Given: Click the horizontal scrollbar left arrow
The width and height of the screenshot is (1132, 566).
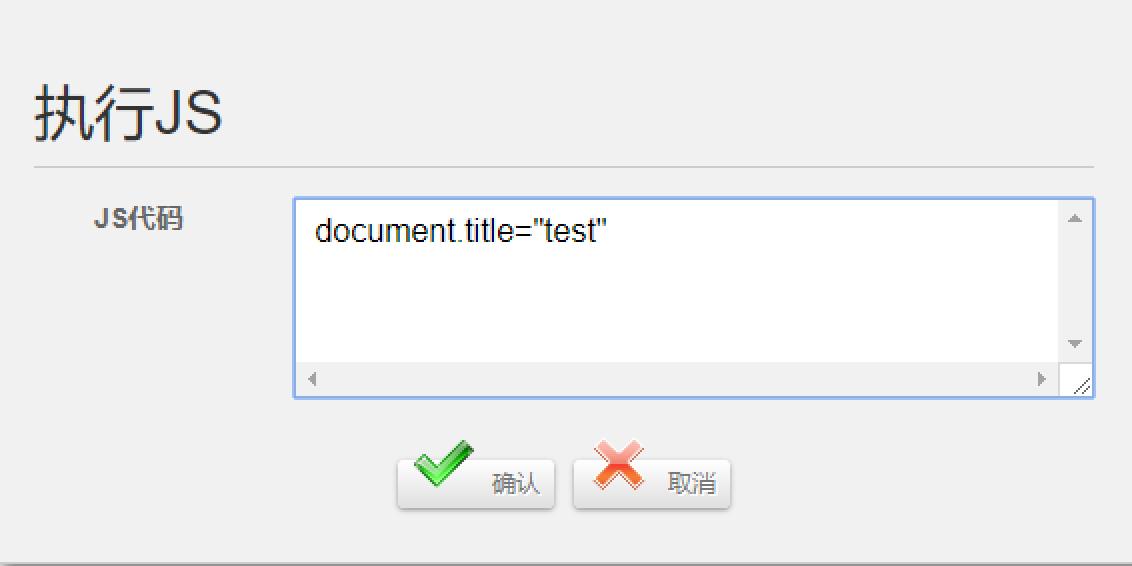Looking at the screenshot, I should click(312, 379).
